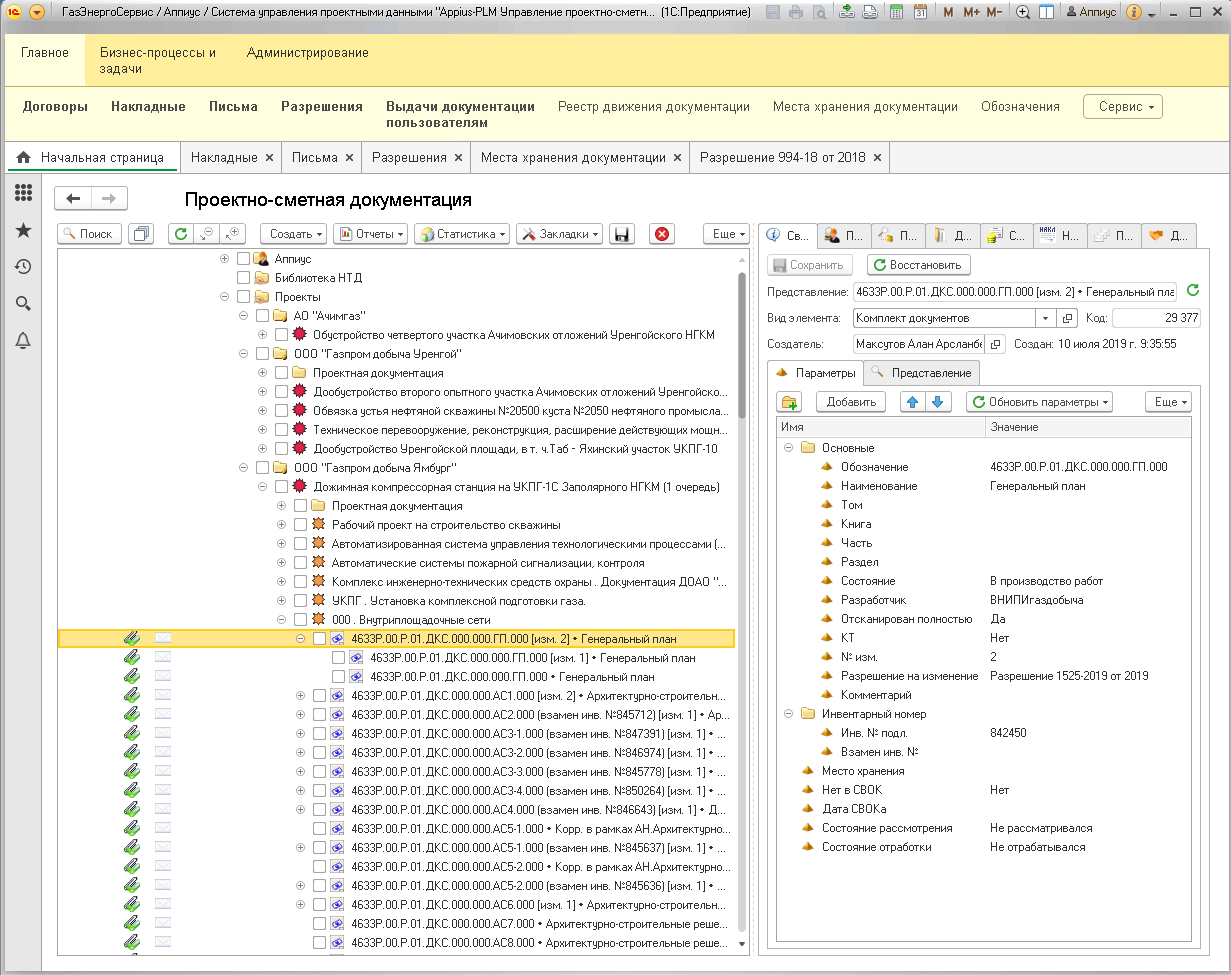Open the sections menu grid icon
Image resolution: width=1231 pixels, height=975 pixels.
[22, 193]
